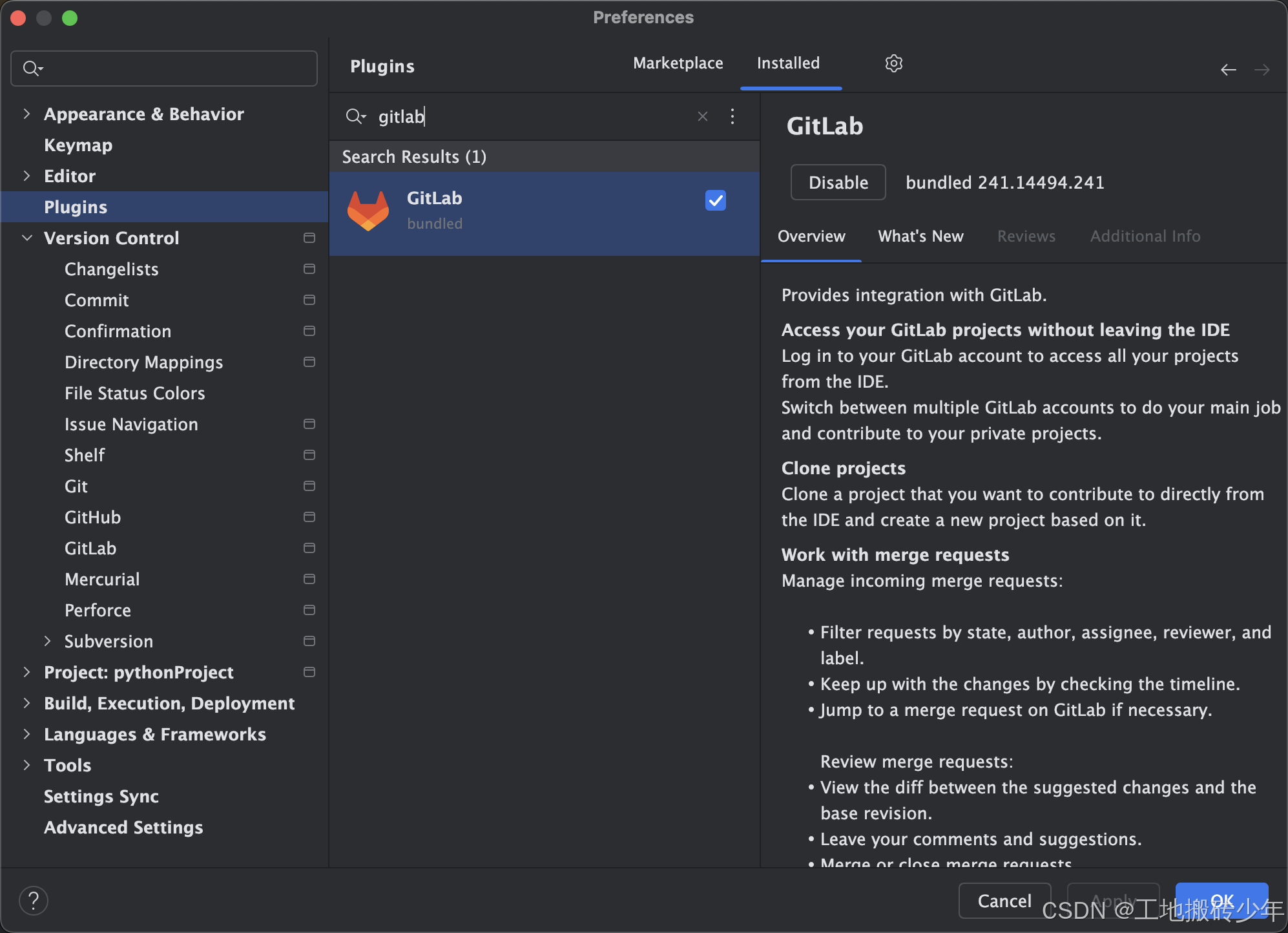Expand the Tools settings section

(x=27, y=765)
